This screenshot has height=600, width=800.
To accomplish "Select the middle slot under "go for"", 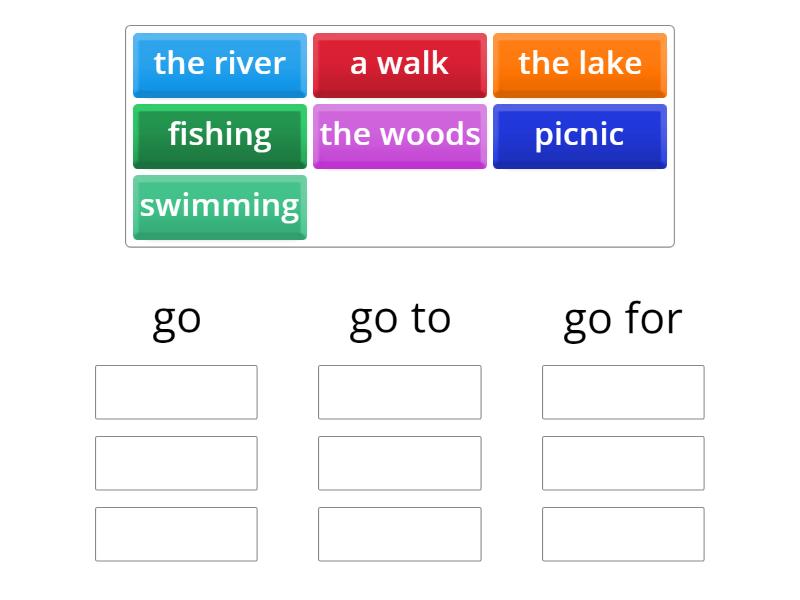I will click(x=623, y=463).
